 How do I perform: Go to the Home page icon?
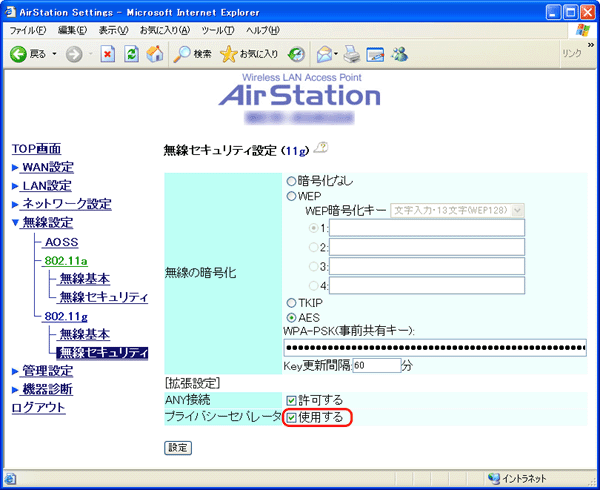[155, 54]
